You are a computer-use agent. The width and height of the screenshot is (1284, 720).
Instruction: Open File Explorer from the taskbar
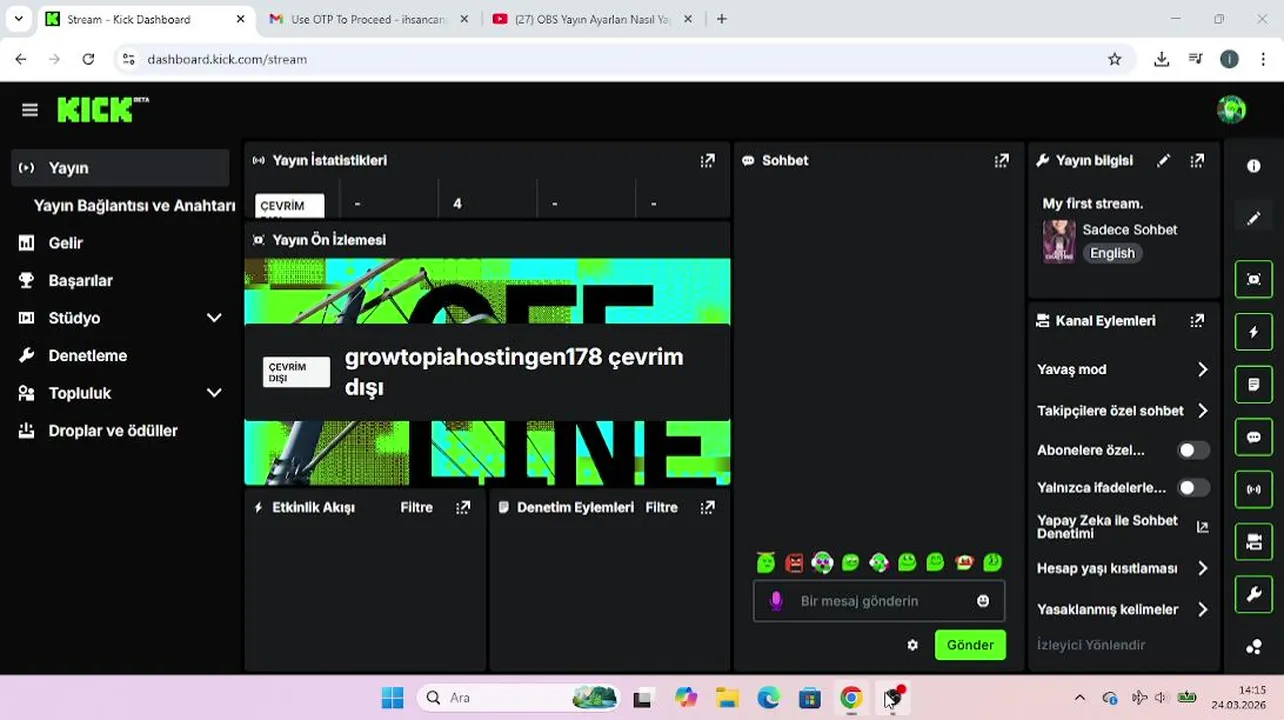pyautogui.click(x=726, y=698)
